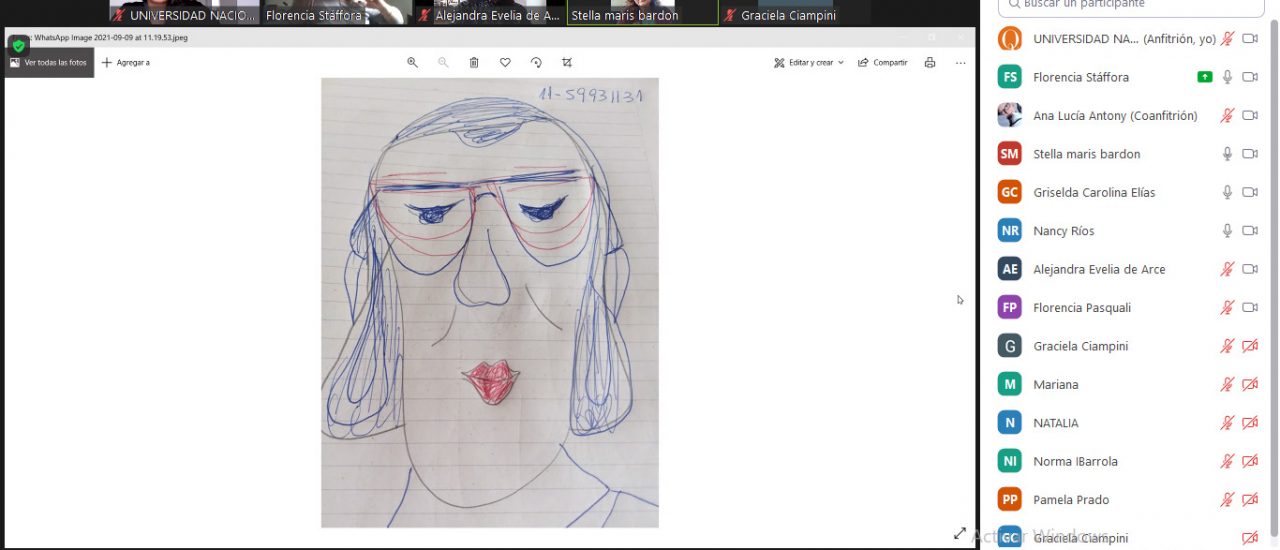This screenshot has height=550, width=1280.
Task: Click the Compartir share button
Action: 883,62
